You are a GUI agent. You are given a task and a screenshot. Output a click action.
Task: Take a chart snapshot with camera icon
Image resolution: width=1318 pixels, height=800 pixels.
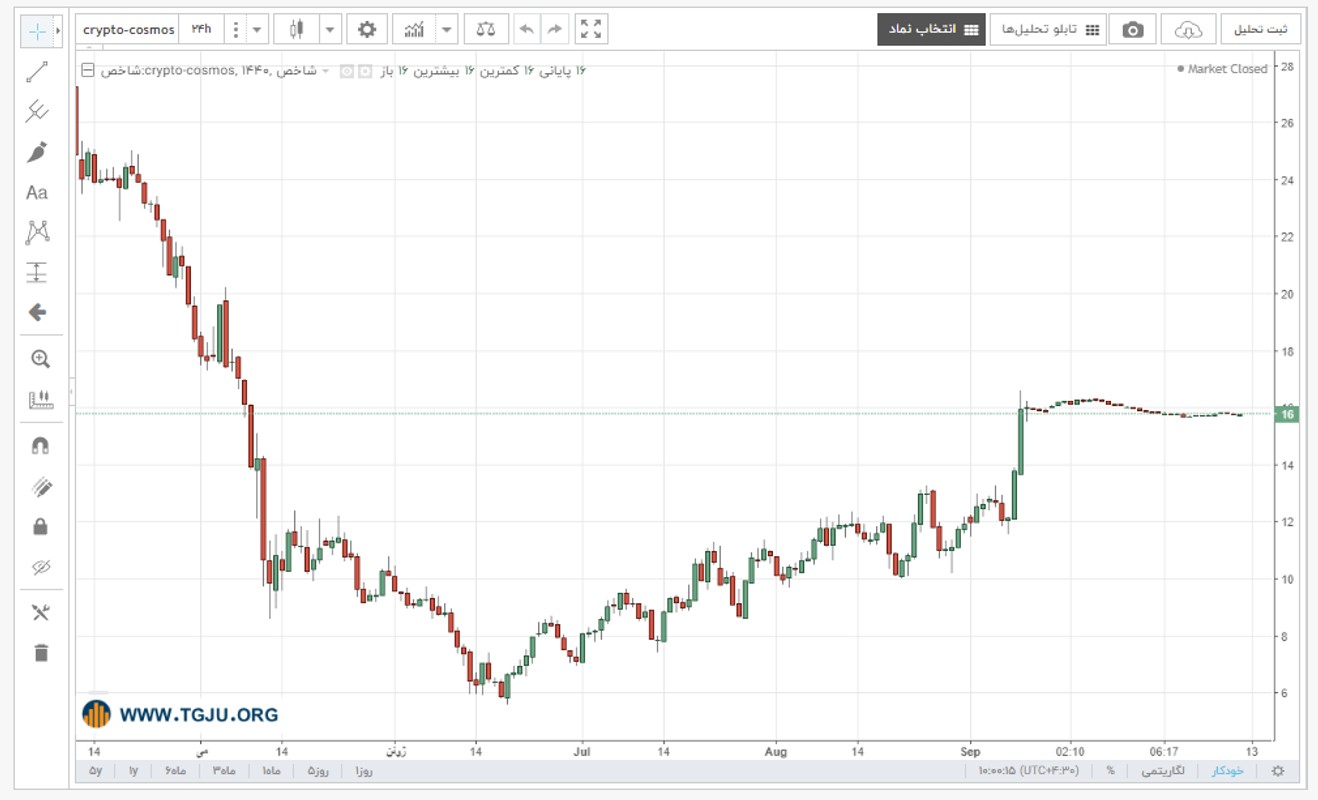click(x=1132, y=30)
